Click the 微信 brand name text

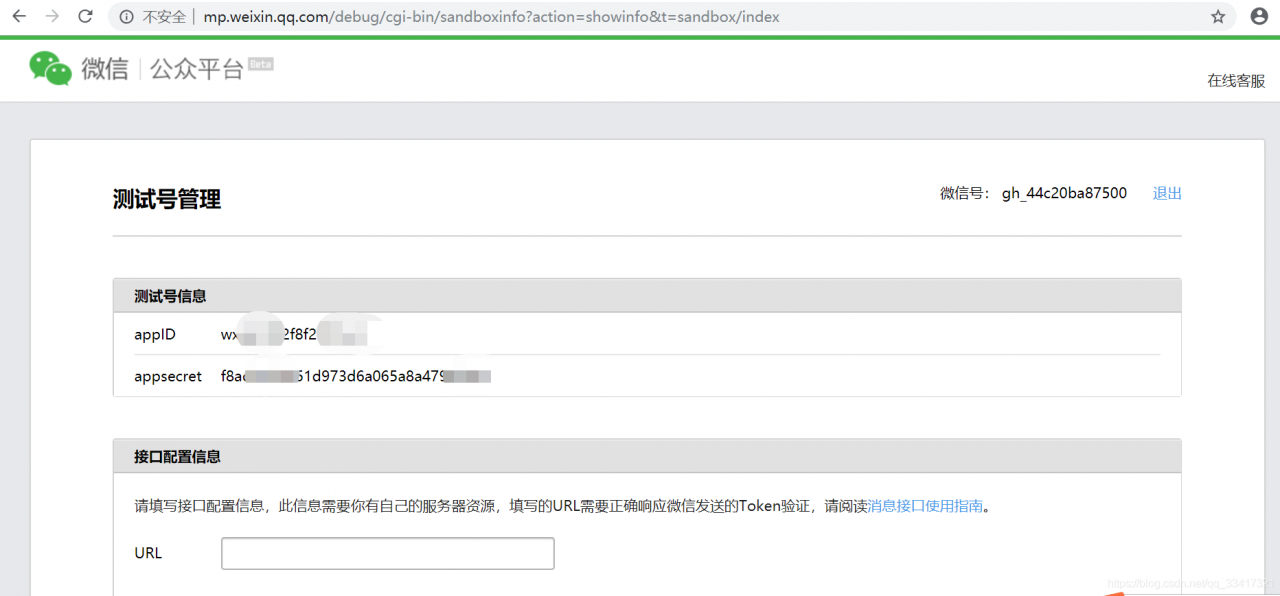[105, 69]
